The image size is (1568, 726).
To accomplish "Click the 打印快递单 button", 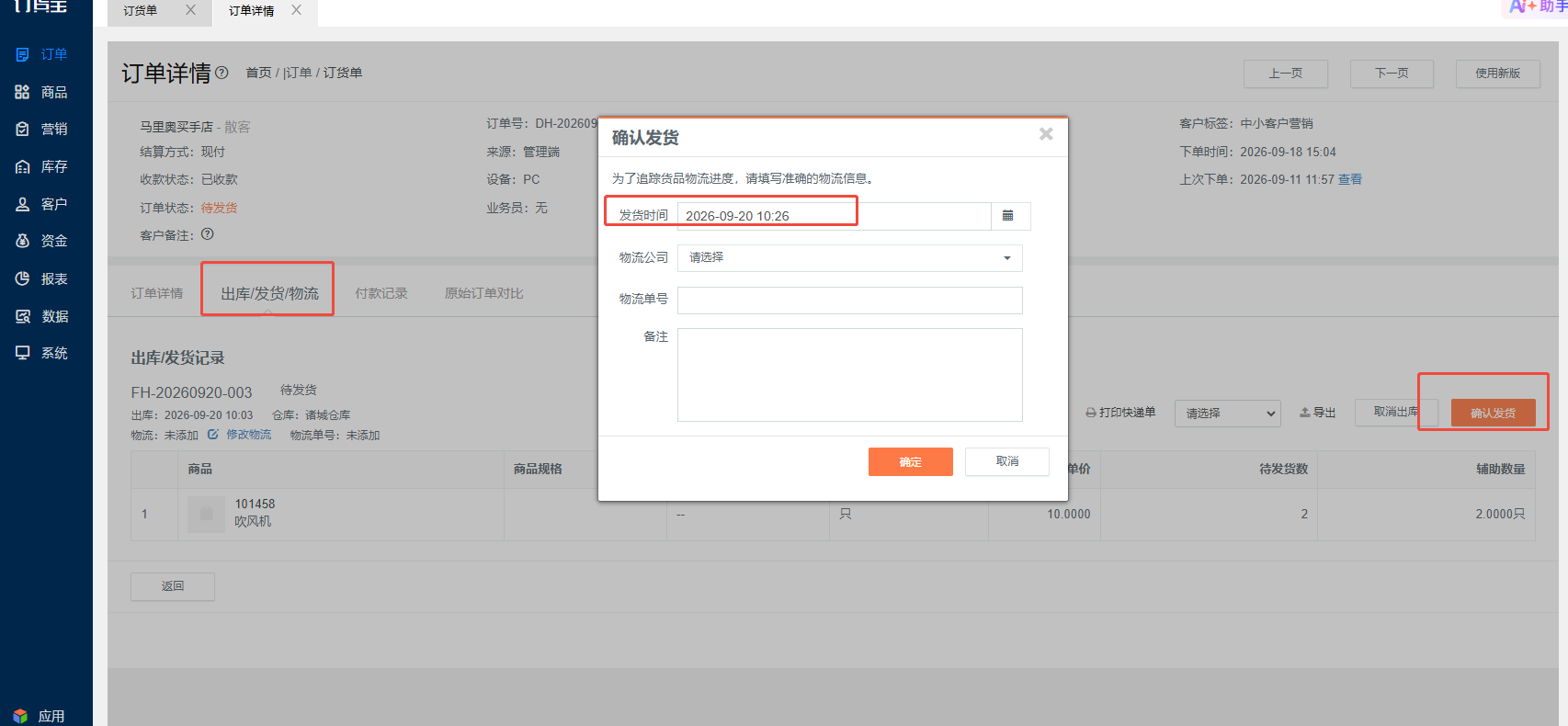I will 1120,413.
